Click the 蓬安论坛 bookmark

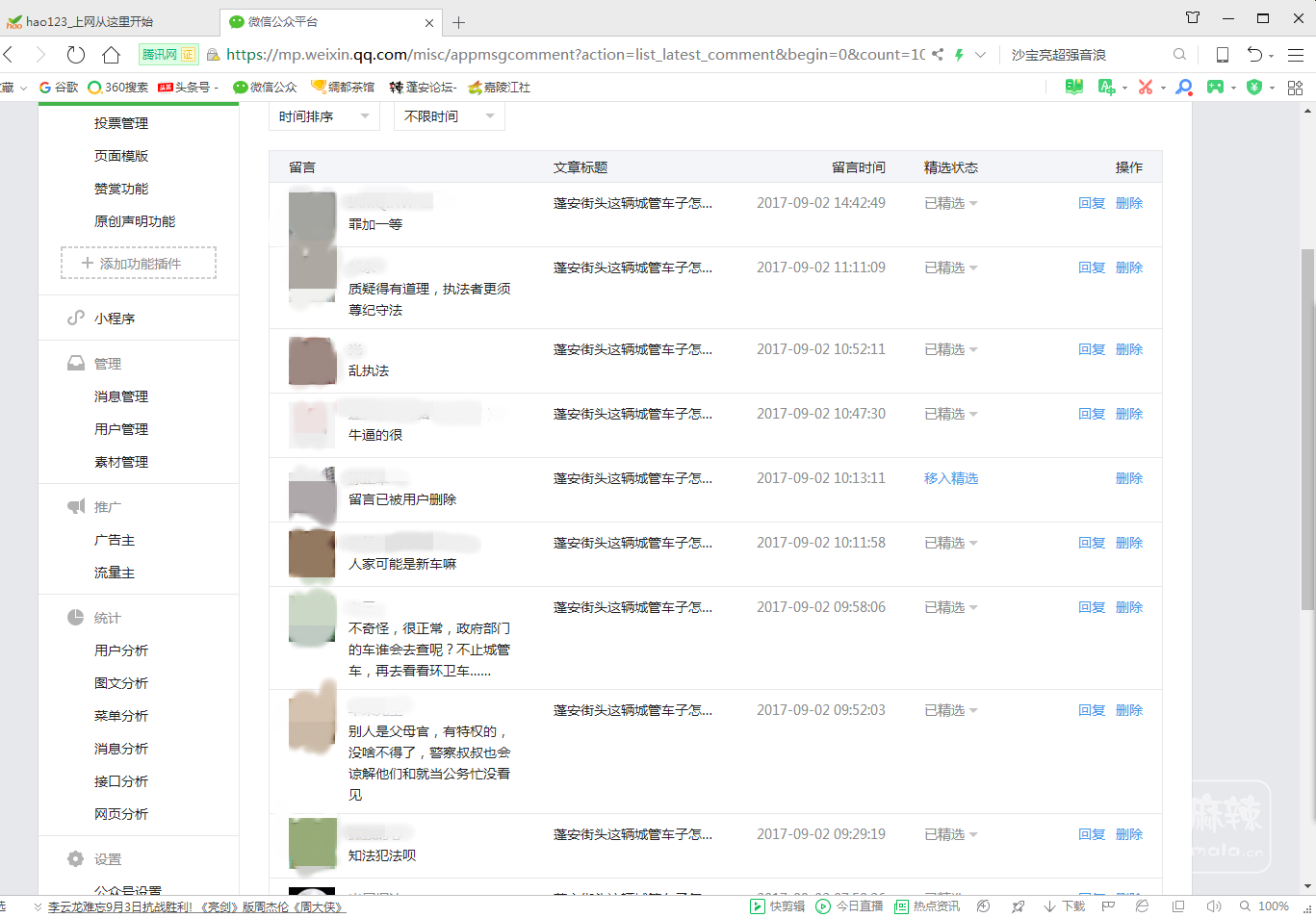(423, 87)
